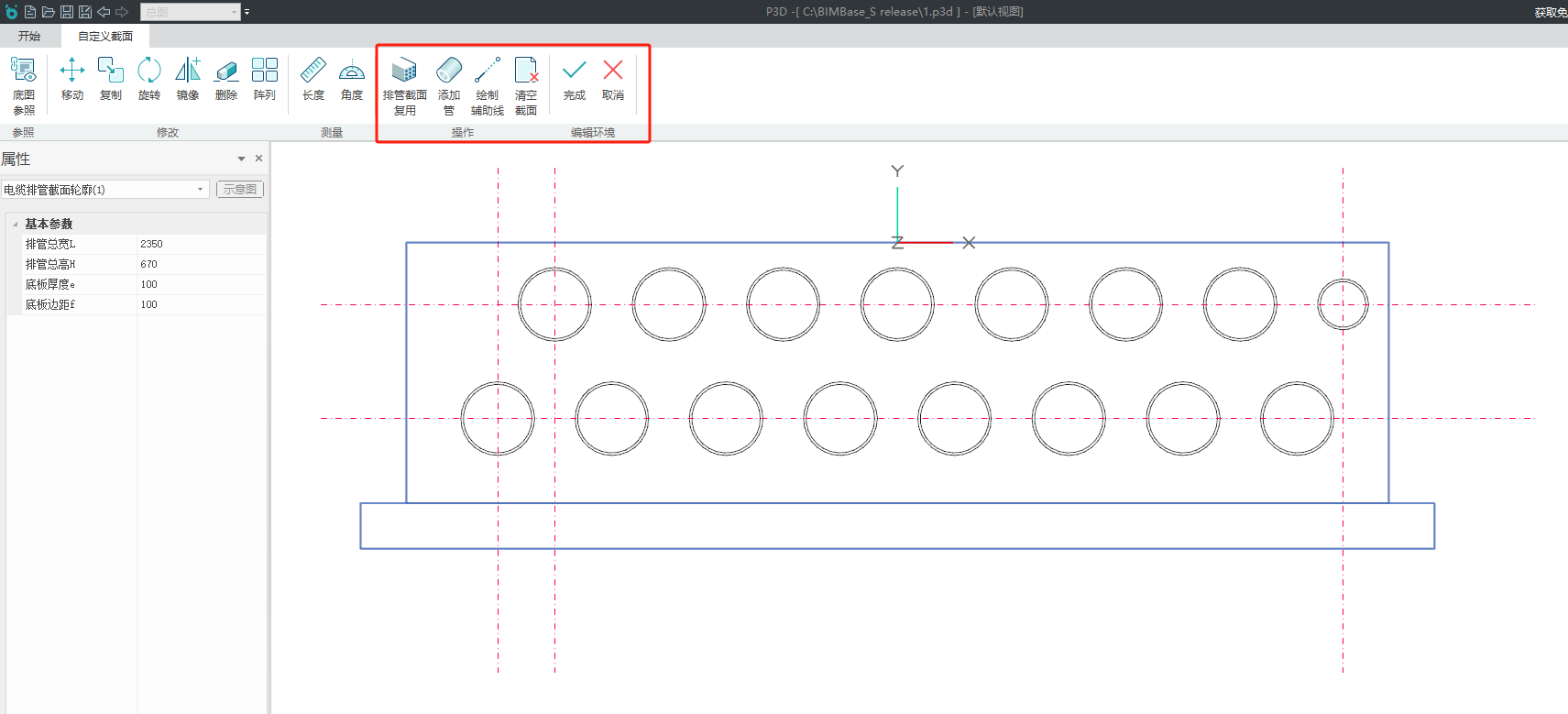Click the 添加管 add pipe tool

[x=449, y=86]
